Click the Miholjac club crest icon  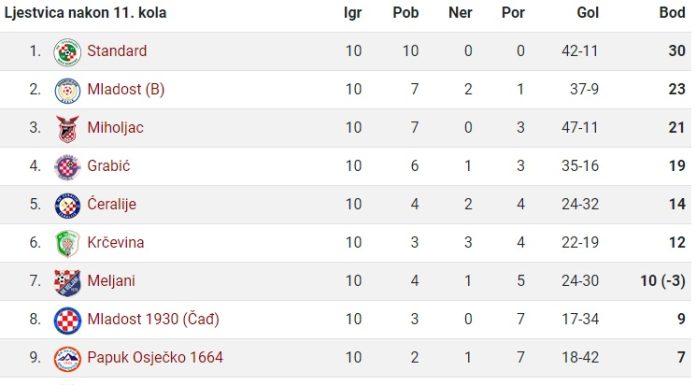(67, 129)
